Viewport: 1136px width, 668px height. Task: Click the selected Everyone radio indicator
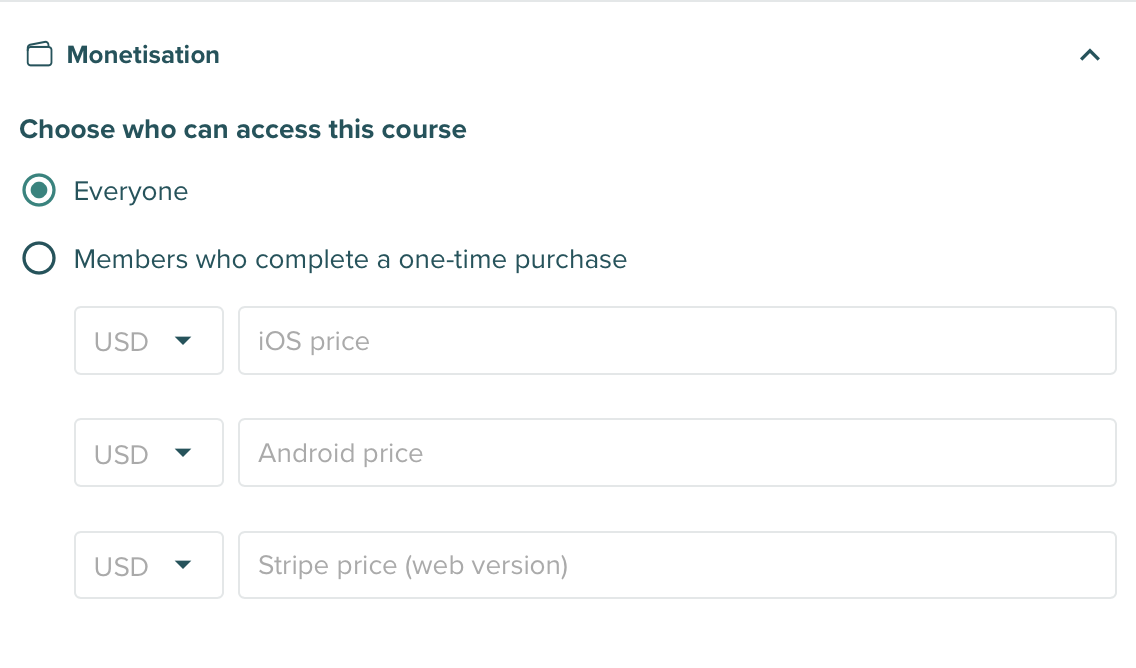click(x=37, y=189)
